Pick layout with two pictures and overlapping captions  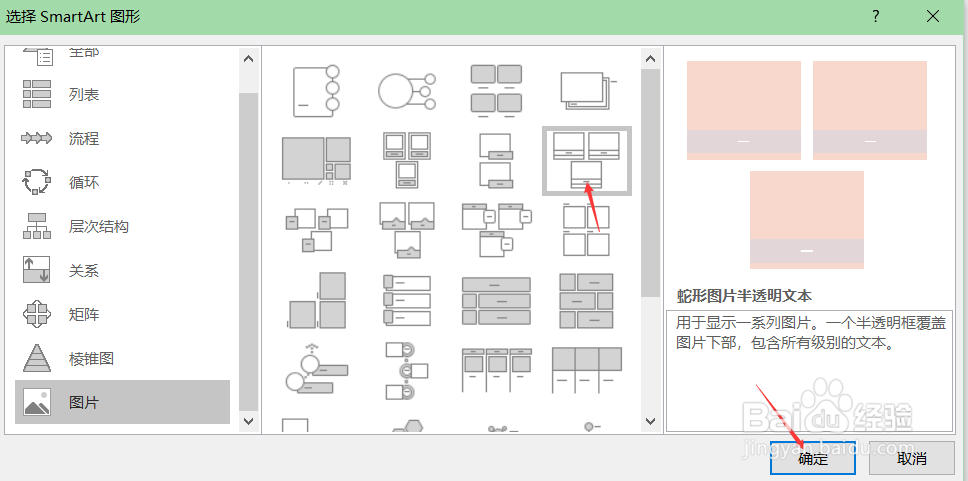pyautogui.click(x=496, y=161)
